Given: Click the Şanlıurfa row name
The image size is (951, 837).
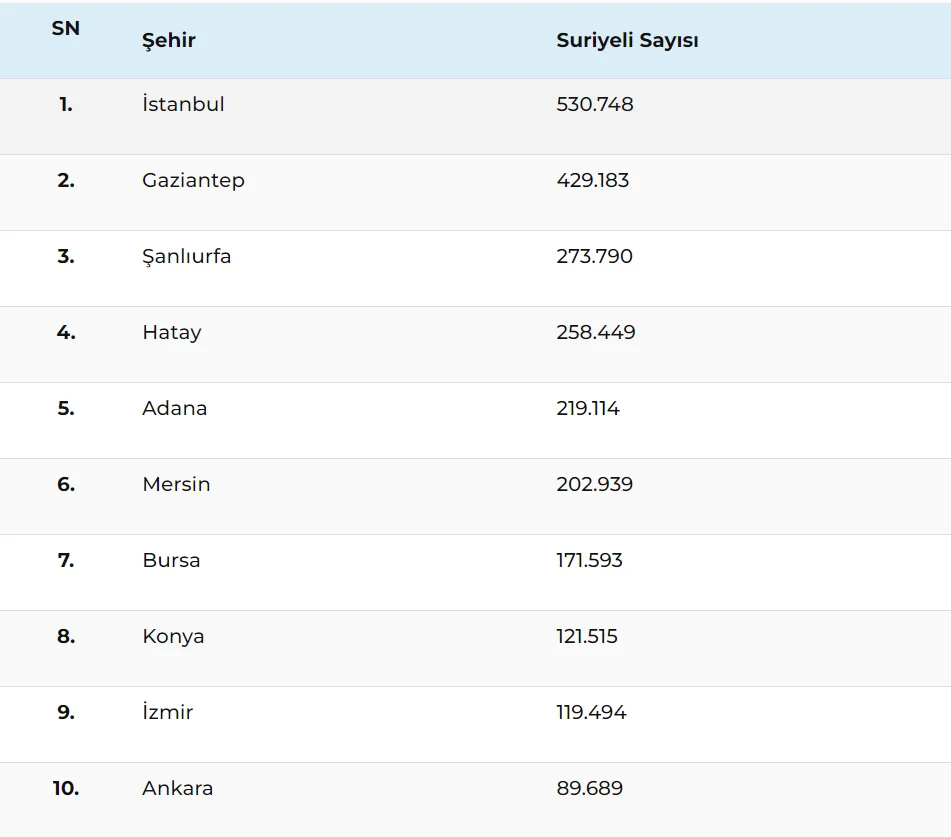Looking at the screenshot, I should (x=186, y=257).
